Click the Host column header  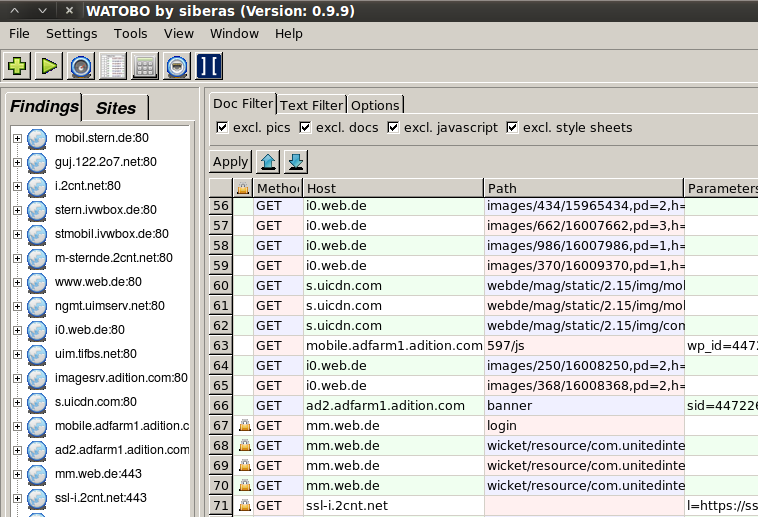tap(393, 188)
